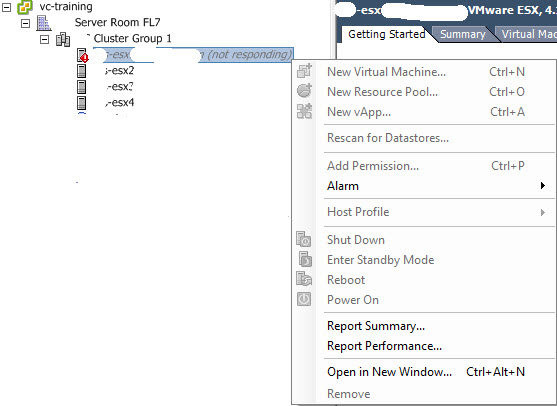The height and width of the screenshot is (406, 557).
Task: Click the host icon beside esx2
Action: [81, 71]
